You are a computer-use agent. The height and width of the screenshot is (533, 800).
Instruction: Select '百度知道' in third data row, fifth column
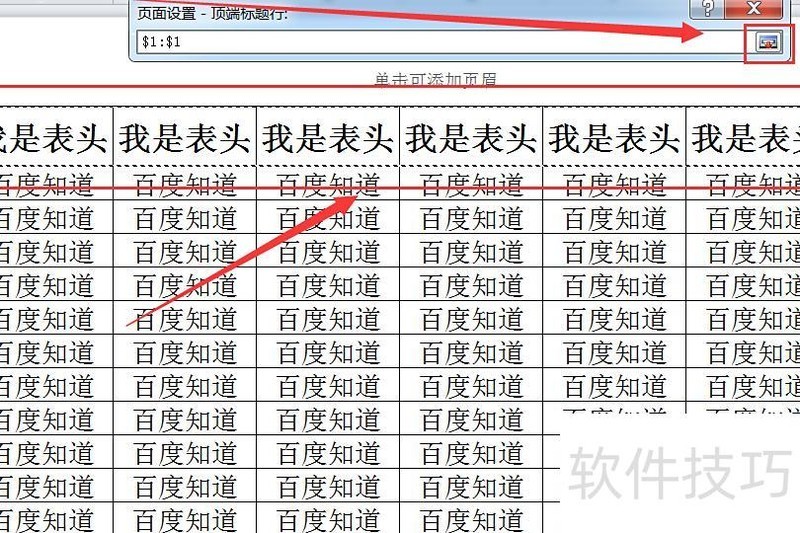point(614,251)
